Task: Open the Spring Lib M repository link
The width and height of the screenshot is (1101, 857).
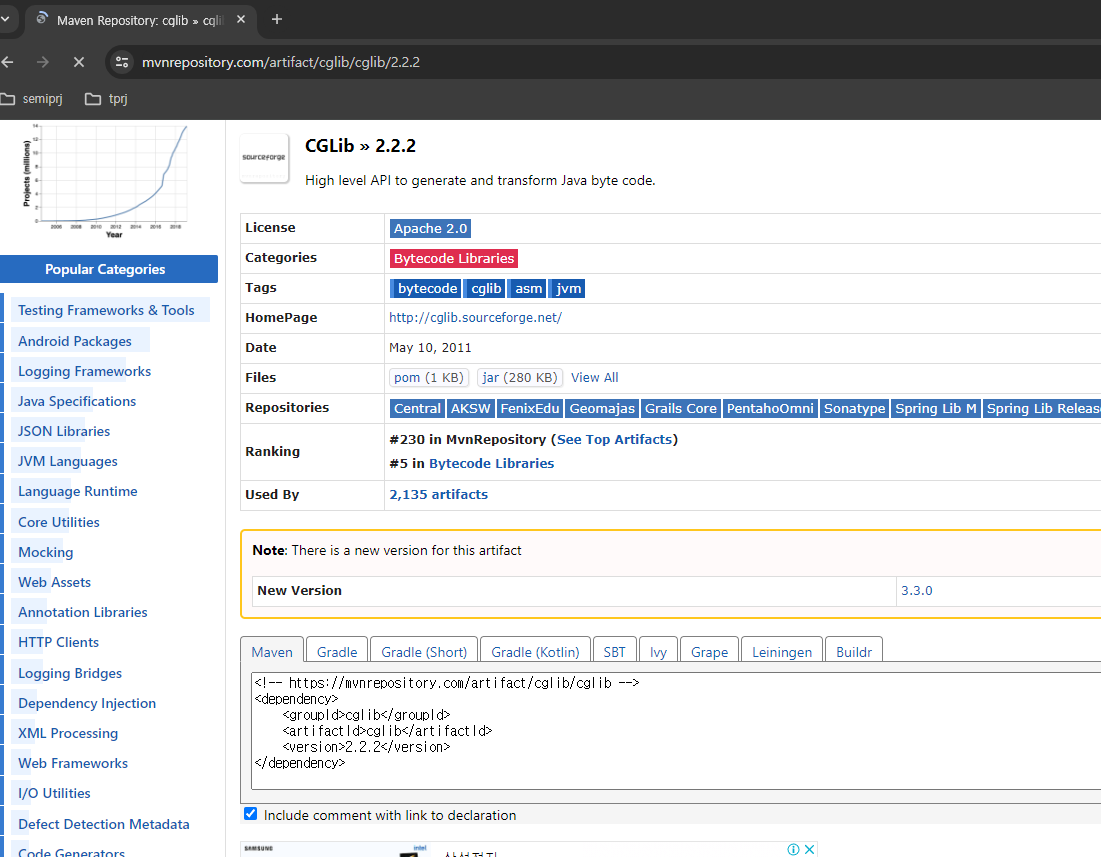Action: pyautogui.click(x=936, y=408)
